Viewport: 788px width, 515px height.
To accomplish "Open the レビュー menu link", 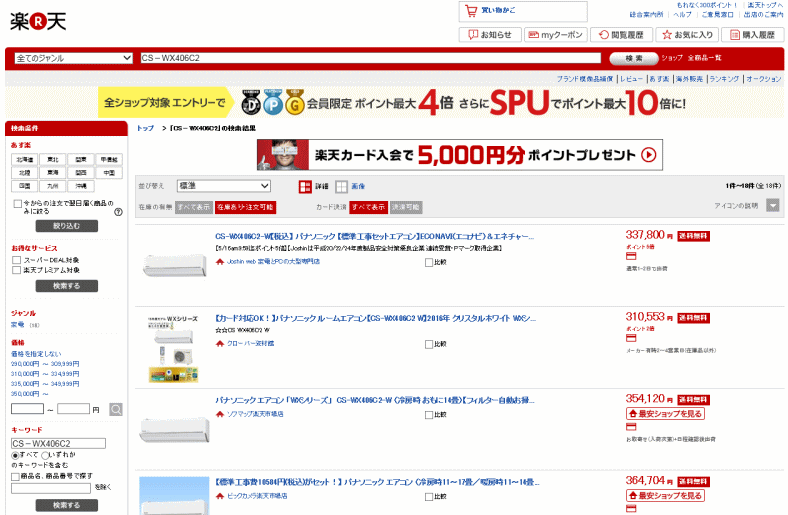I will tap(631, 79).
